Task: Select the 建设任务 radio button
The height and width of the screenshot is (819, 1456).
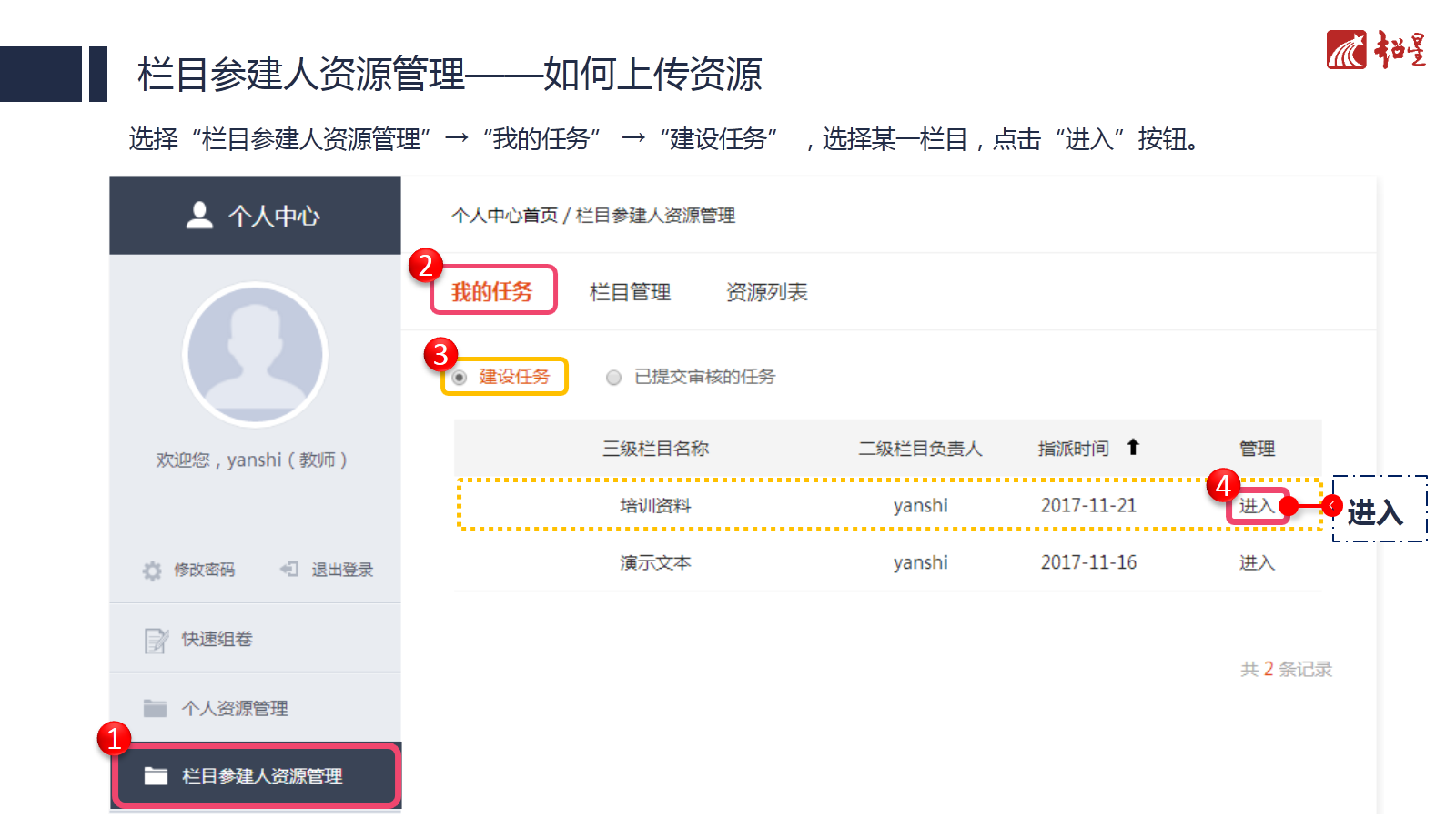Action: [460, 378]
